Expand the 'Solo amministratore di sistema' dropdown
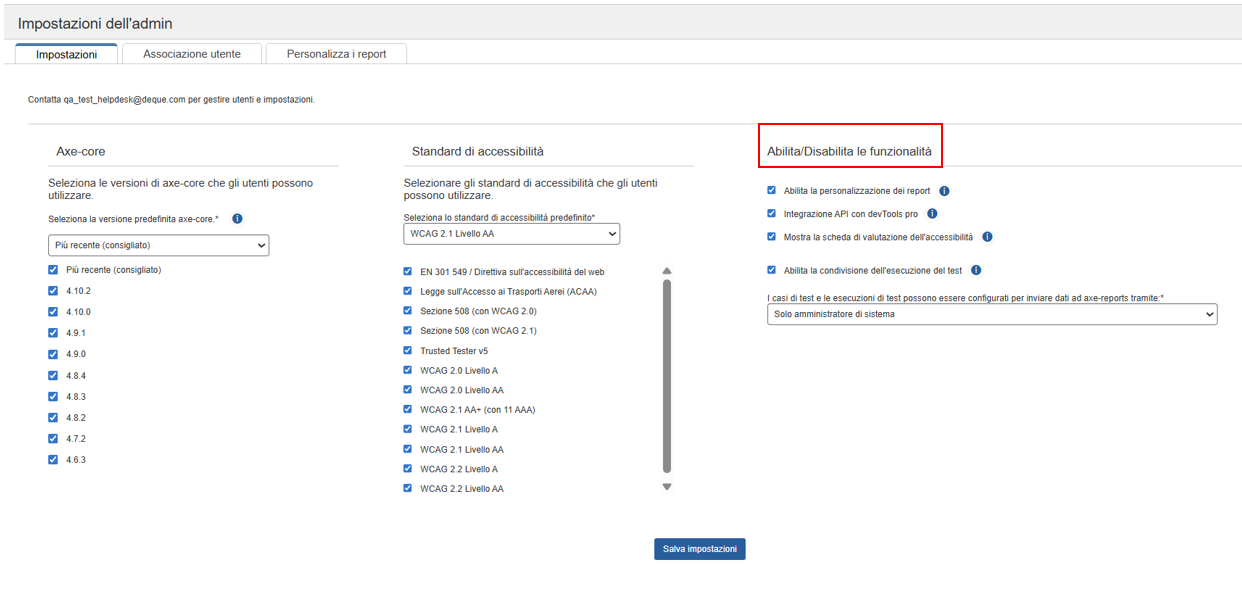The width and height of the screenshot is (1242, 598). 991,314
